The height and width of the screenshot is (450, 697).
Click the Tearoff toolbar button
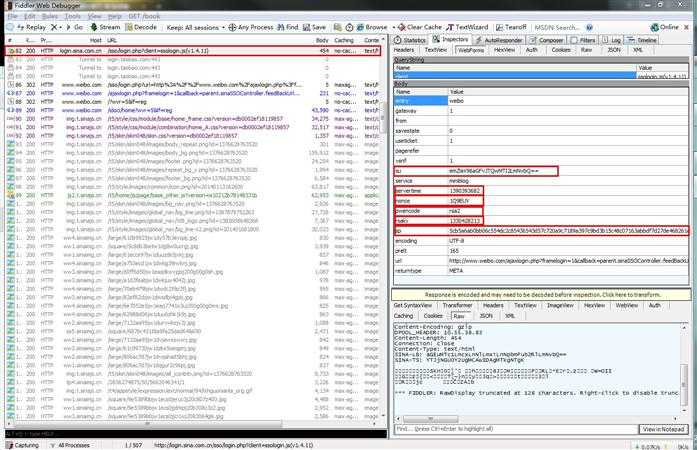pos(511,27)
